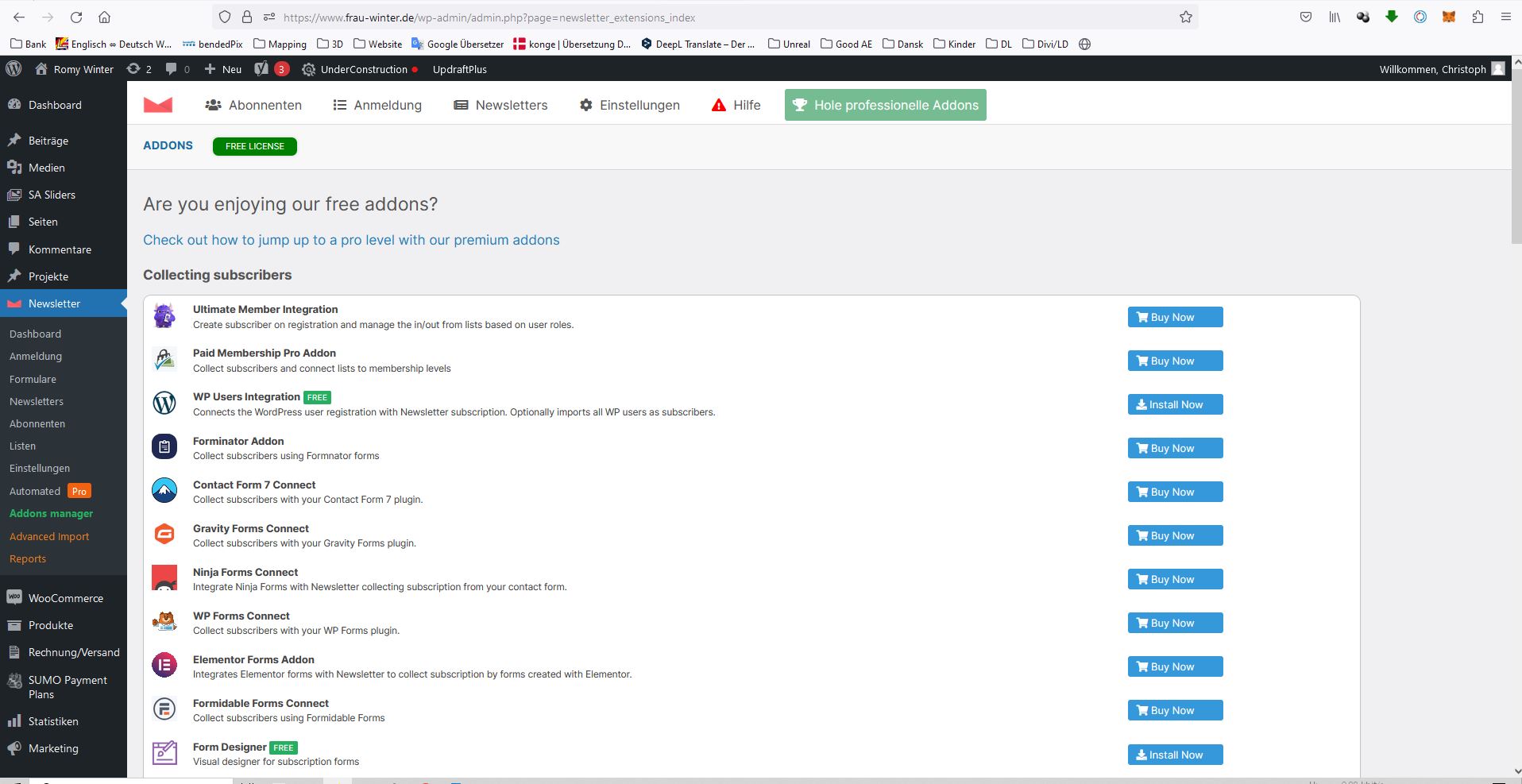Click the WP Users Integration WordPress icon
Screen dimensions: 1522x784
[x=164, y=404]
